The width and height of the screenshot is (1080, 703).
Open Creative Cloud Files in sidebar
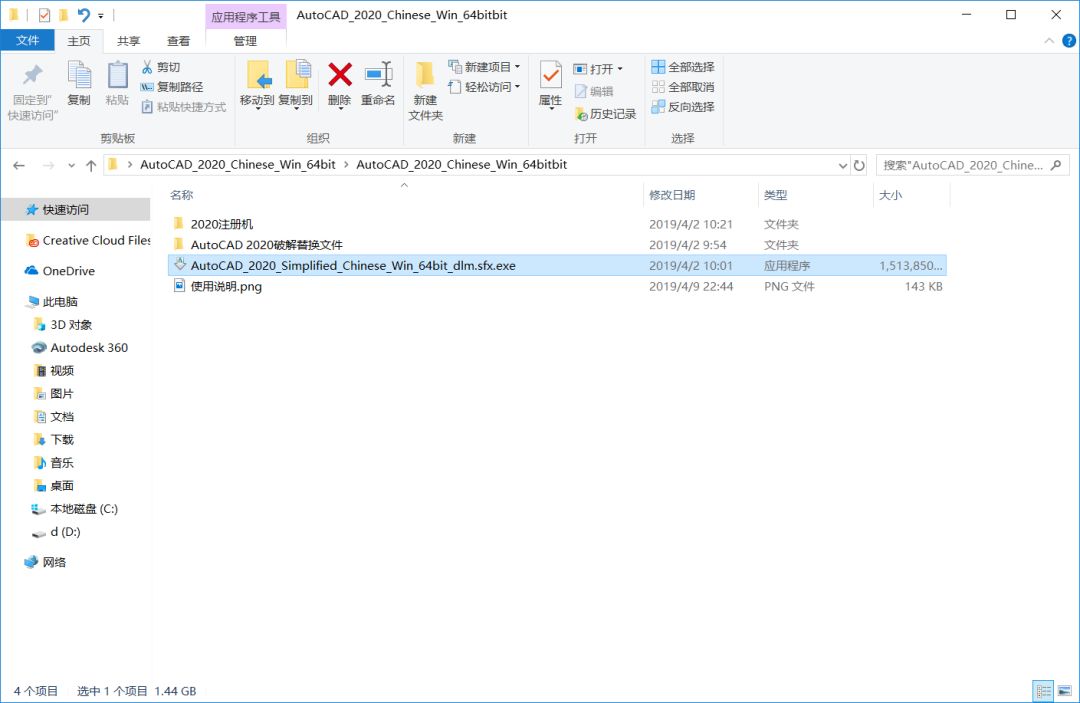pyautogui.click(x=88, y=240)
